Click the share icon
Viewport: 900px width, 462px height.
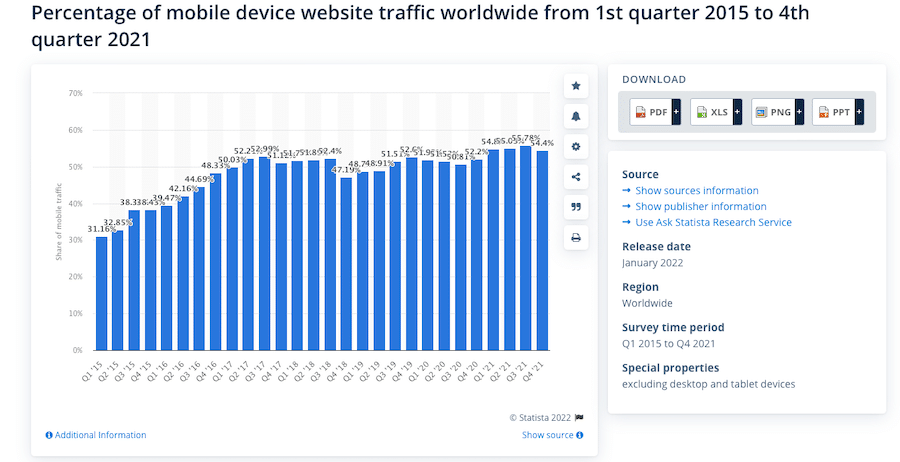point(576,177)
